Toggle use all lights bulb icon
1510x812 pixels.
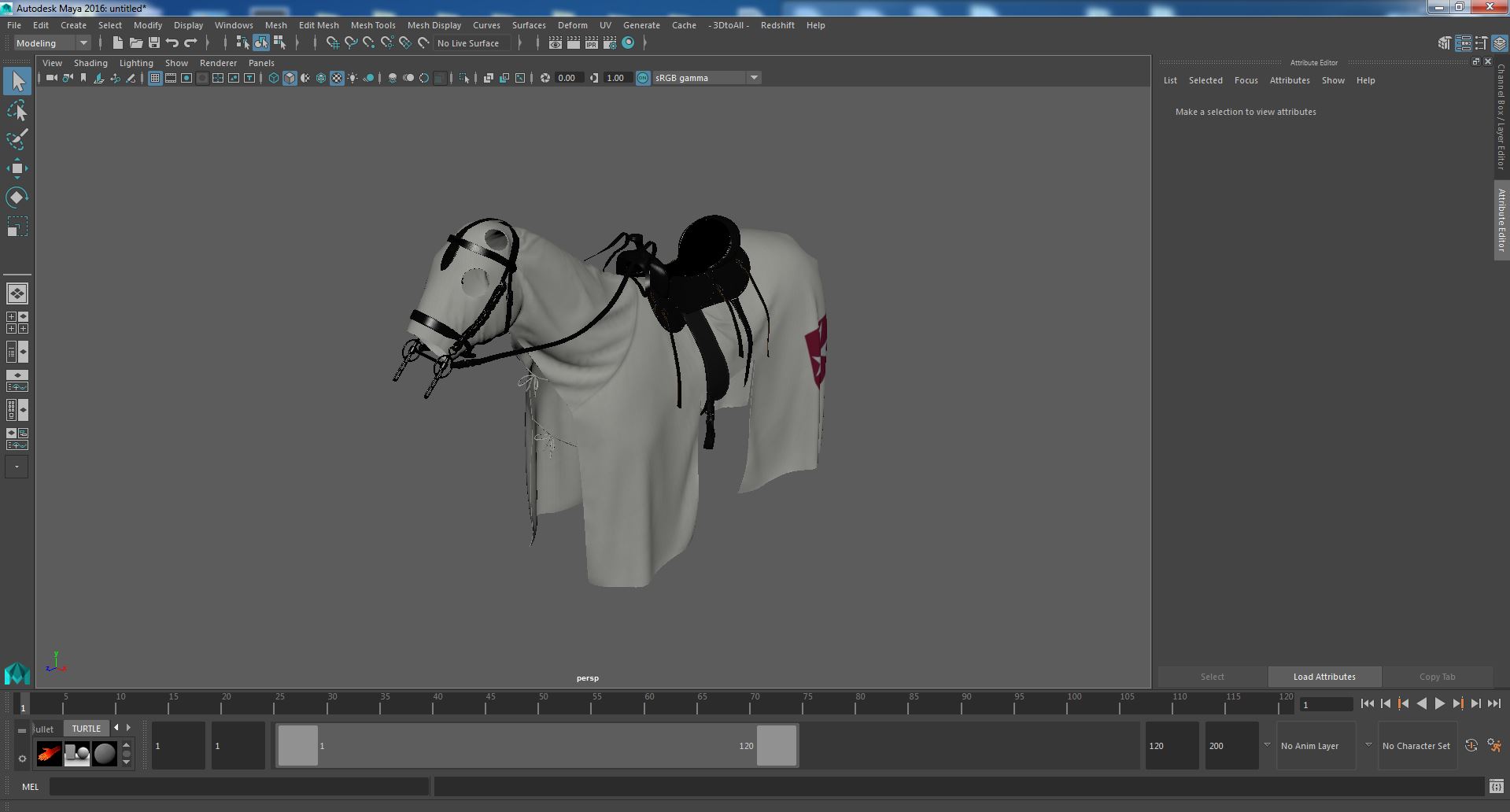pos(353,78)
